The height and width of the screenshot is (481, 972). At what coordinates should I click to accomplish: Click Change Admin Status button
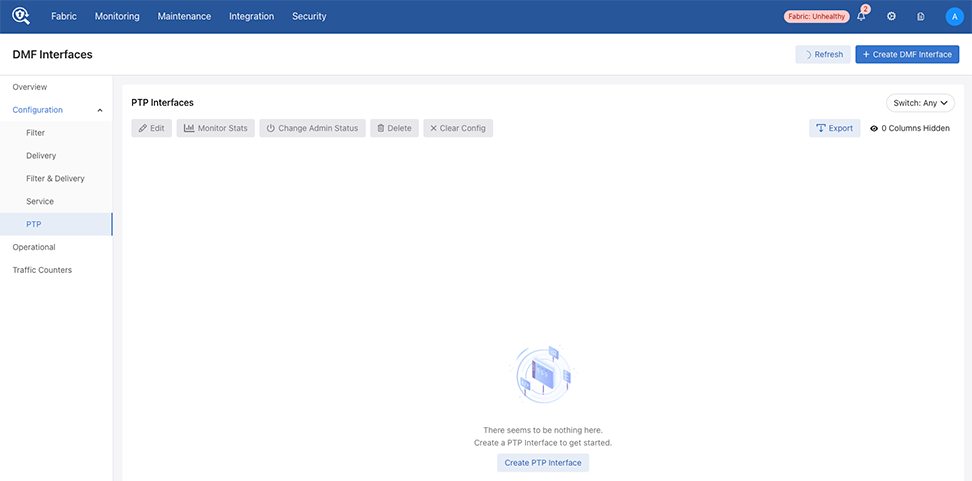point(312,128)
